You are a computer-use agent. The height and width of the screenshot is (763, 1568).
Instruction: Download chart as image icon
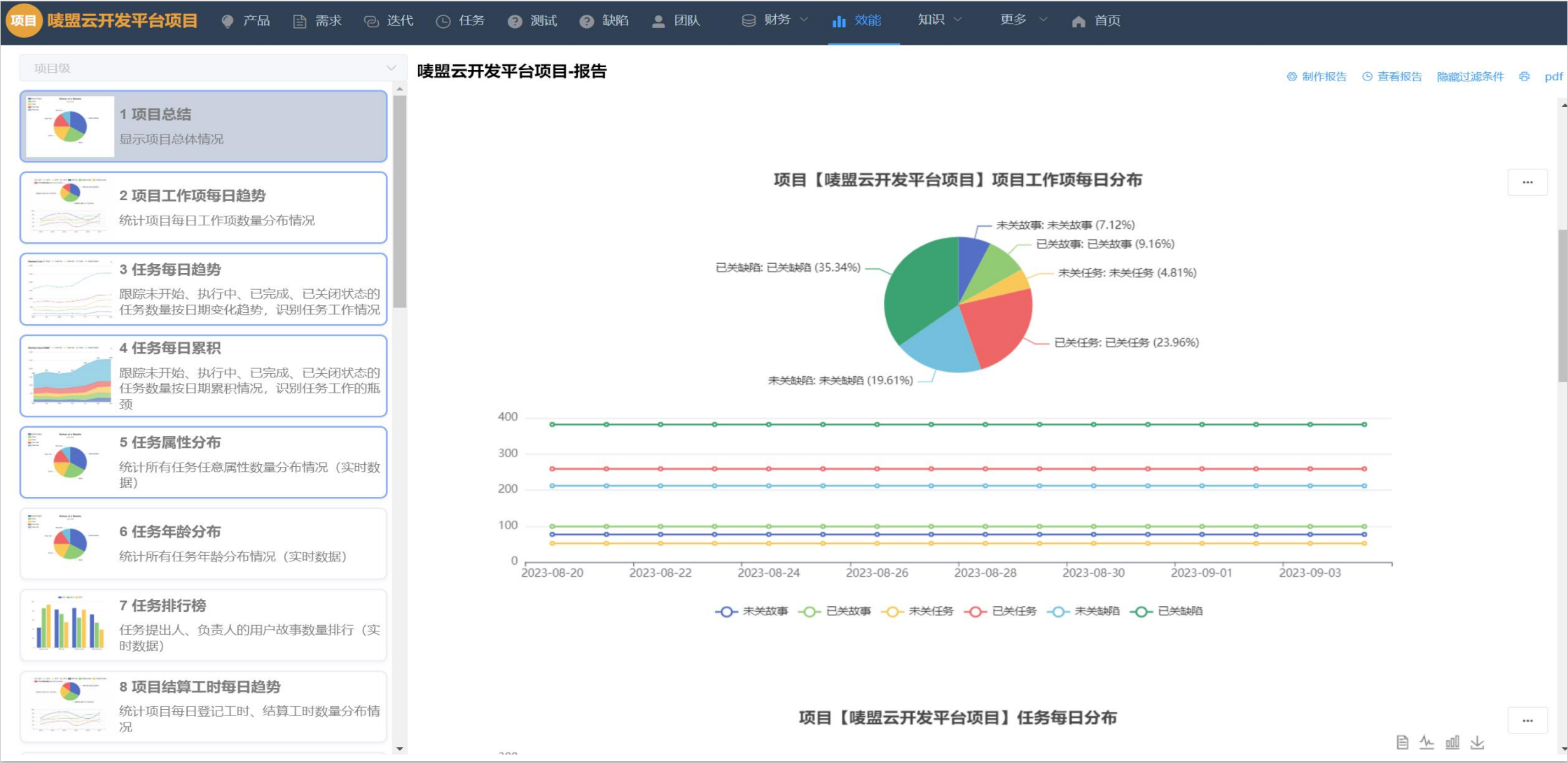[1478, 742]
